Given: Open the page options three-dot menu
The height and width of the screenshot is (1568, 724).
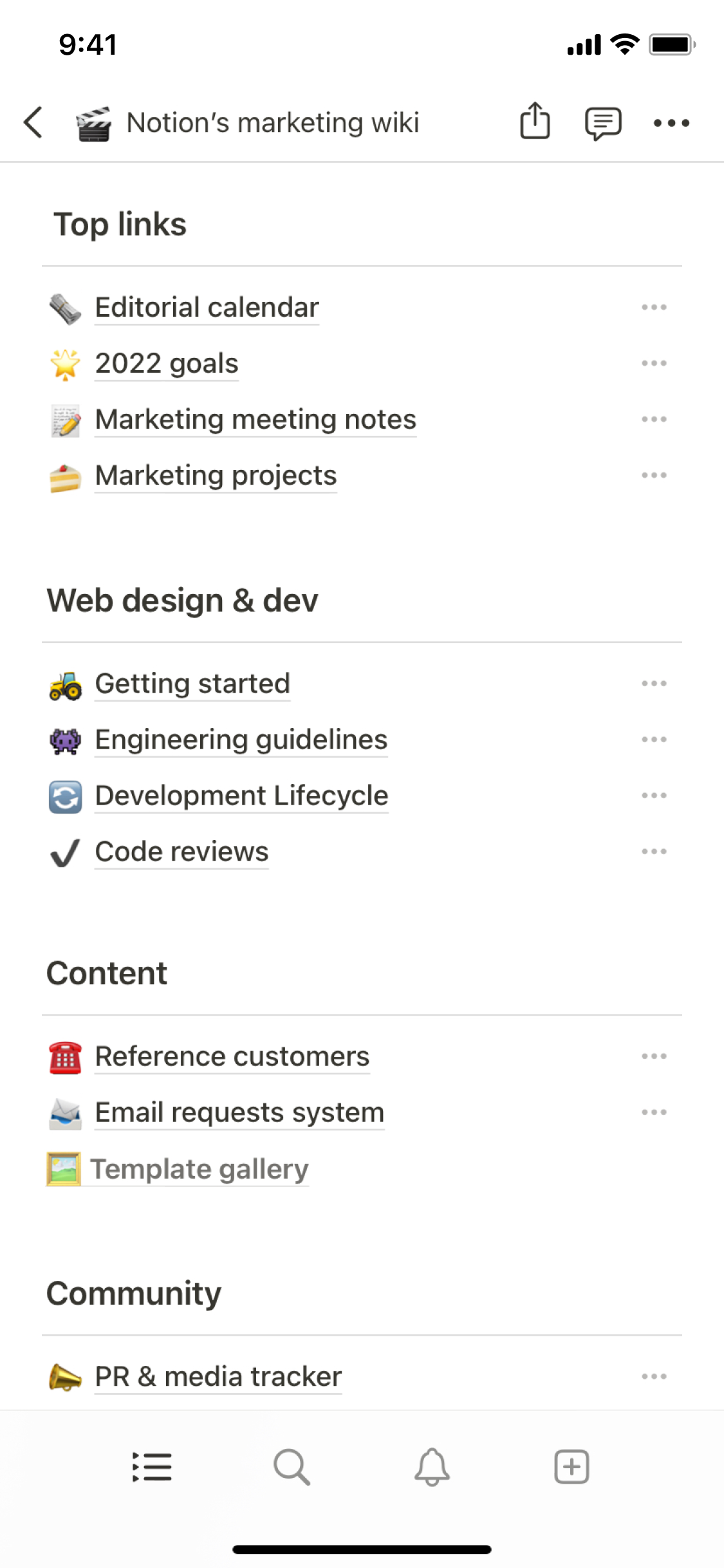Looking at the screenshot, I should tap(671, 122).
